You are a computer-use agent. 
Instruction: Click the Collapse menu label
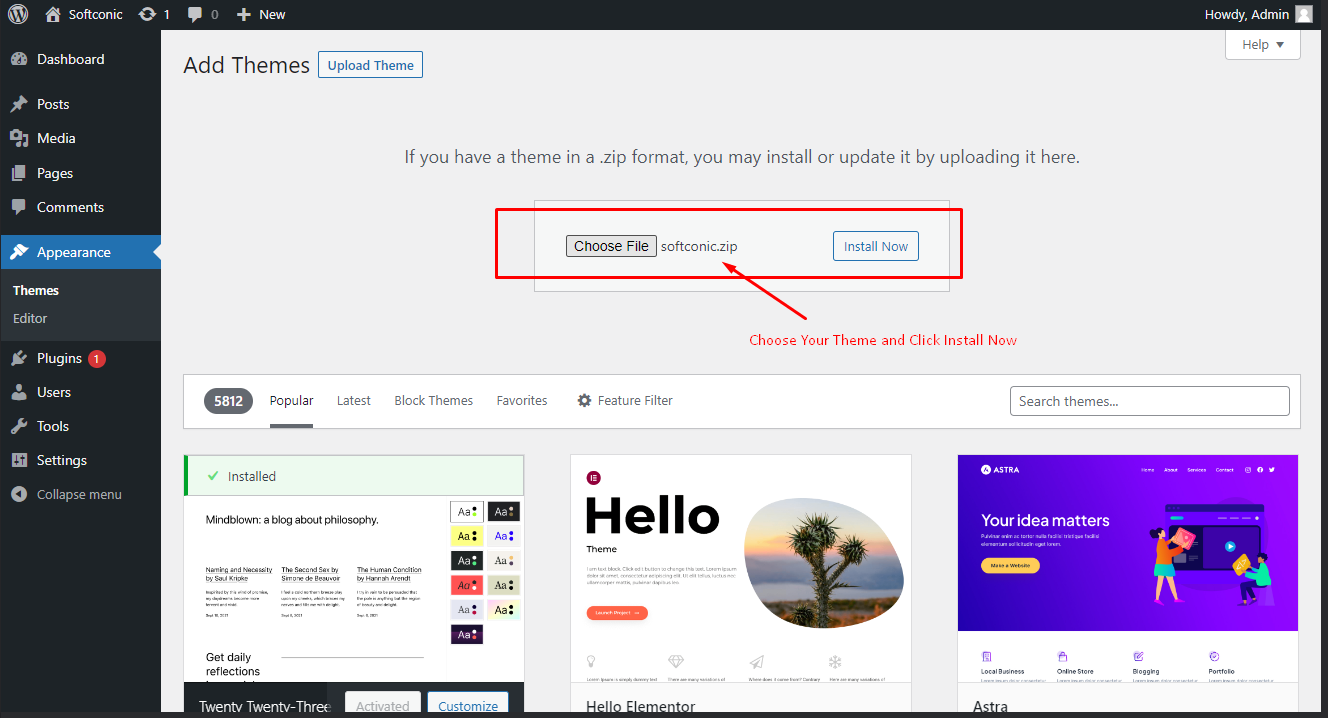pos(79,494)
